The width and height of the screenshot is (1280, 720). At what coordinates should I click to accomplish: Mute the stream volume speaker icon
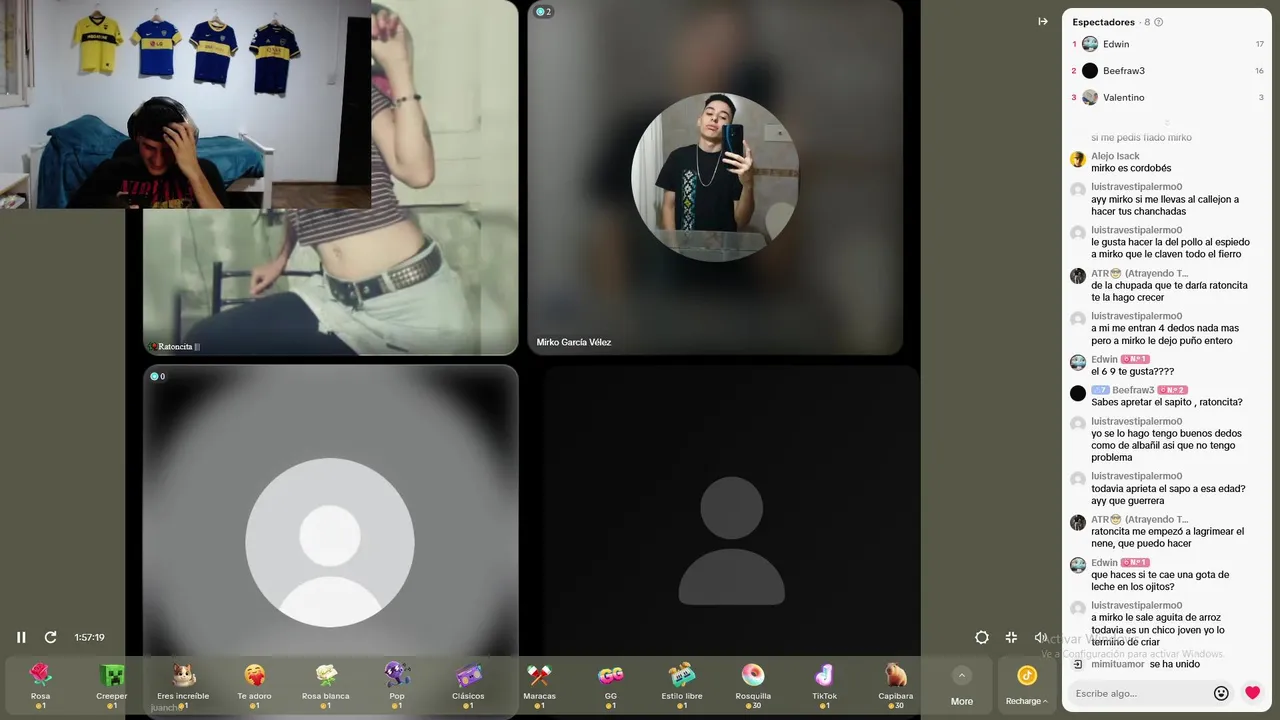click(x=1040, y=637)
